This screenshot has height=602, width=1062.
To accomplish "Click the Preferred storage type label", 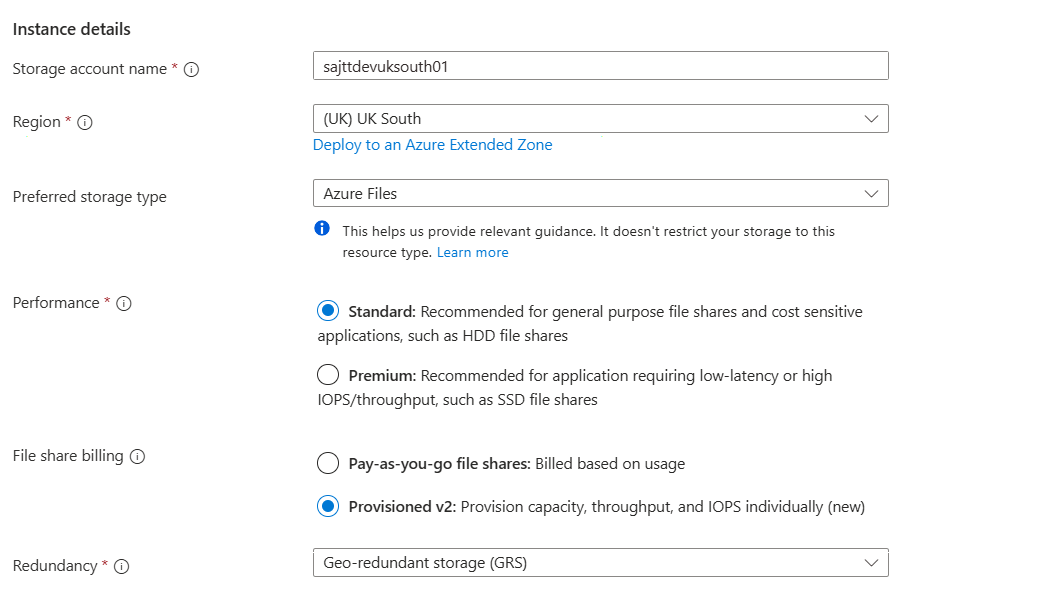I will [x=89, y=197].
